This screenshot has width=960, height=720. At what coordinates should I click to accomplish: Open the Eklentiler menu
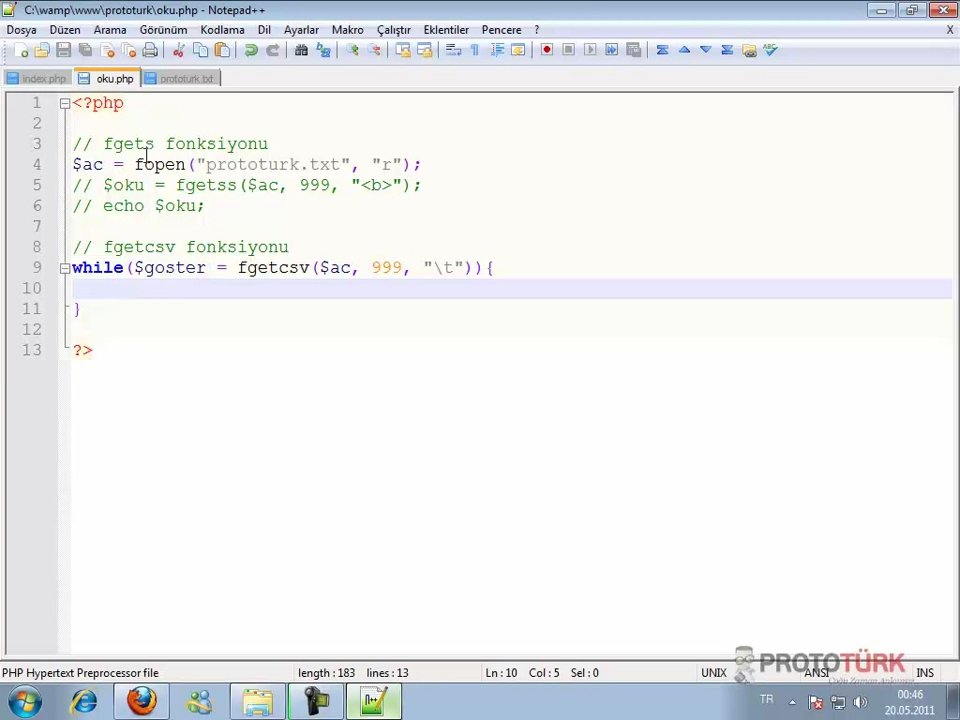pos(446,30)
